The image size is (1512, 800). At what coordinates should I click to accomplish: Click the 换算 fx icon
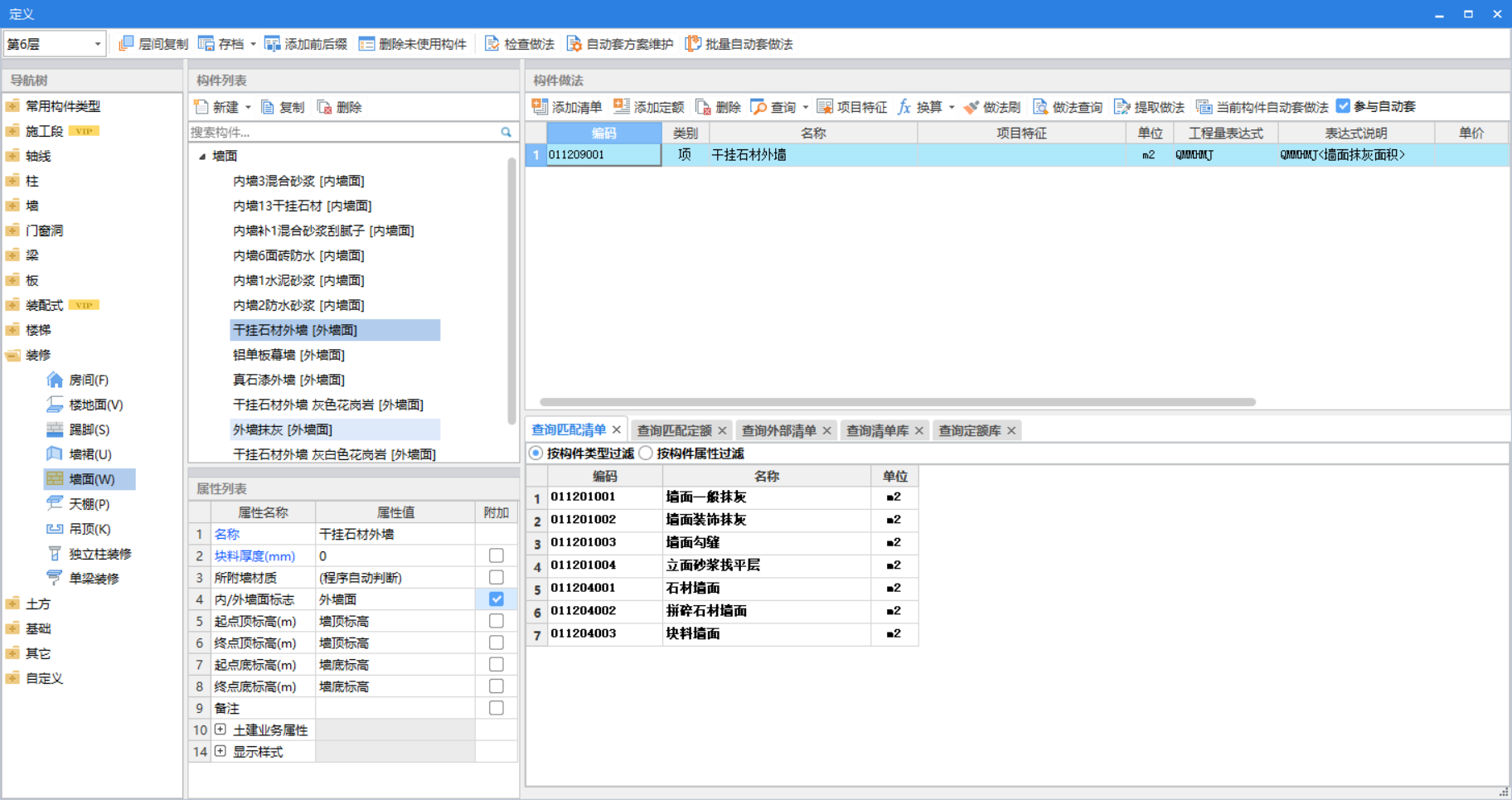click(x=904, y=107)
